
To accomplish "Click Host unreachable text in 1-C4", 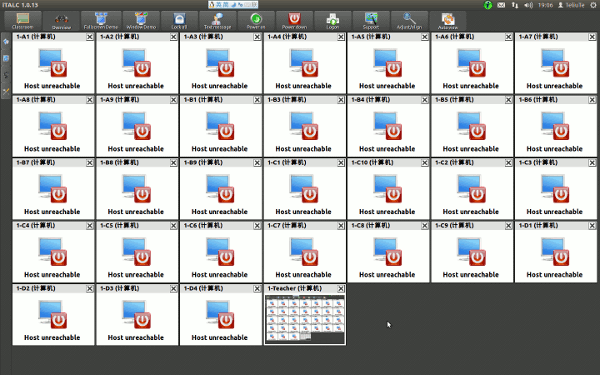I will 52,275.
